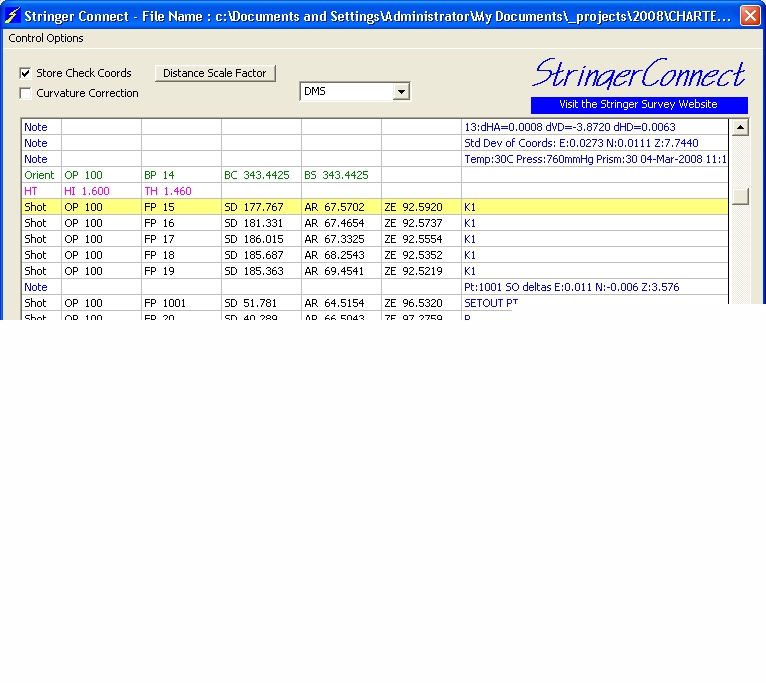Select the Temp:30C Press:760mmHg note
766x683 pixels.
595,159
